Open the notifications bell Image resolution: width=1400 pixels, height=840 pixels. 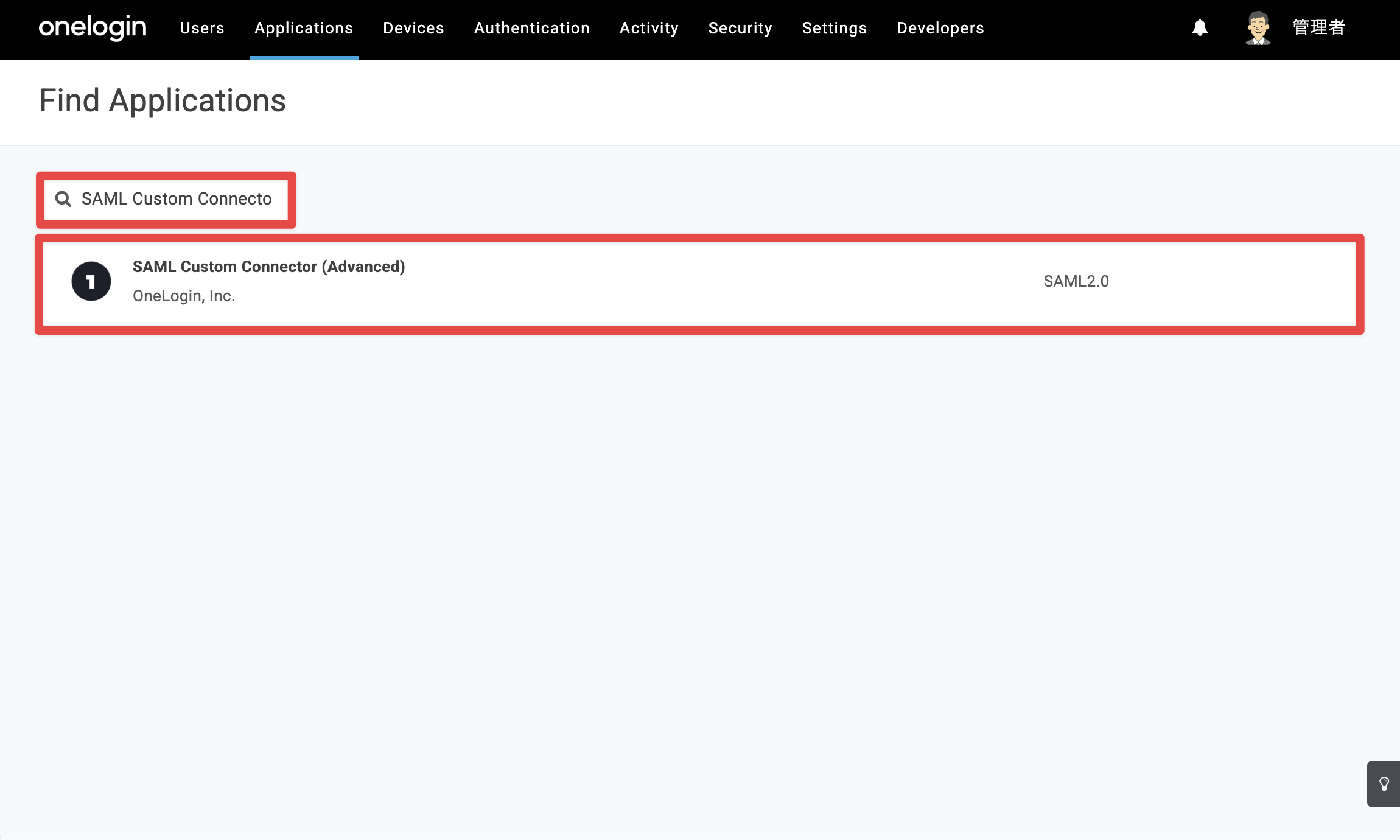point(1200,28)
